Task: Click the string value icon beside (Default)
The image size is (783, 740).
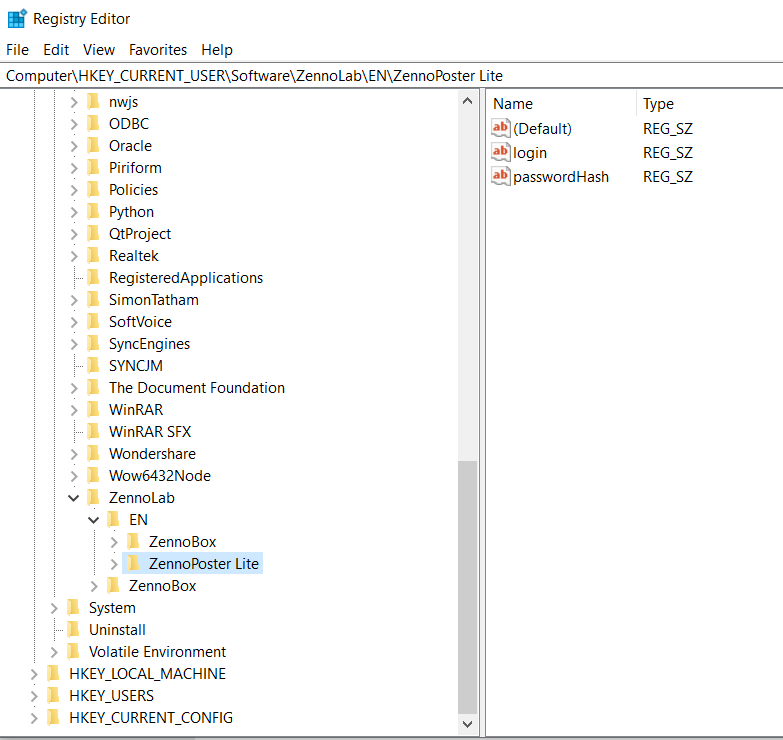Action: [500, 128]
